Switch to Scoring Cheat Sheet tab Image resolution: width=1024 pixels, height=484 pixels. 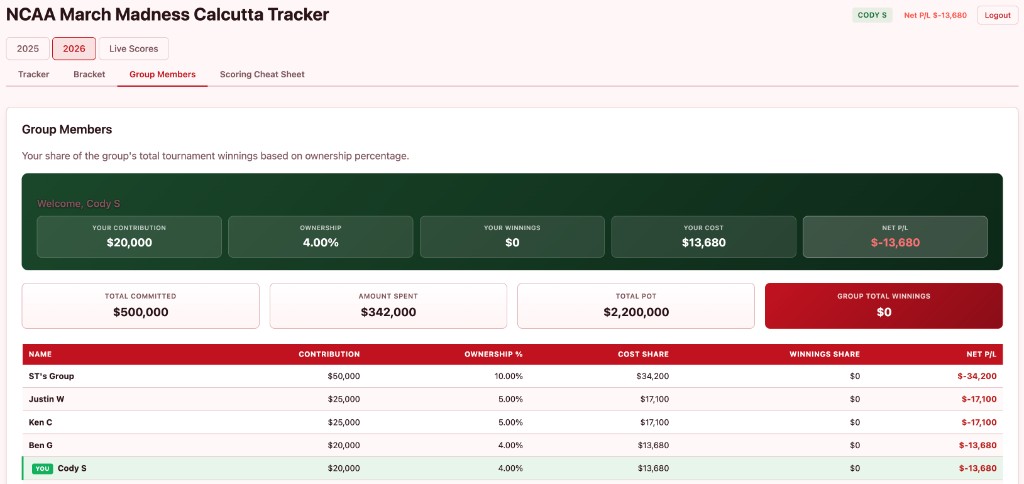coord(262,74)
